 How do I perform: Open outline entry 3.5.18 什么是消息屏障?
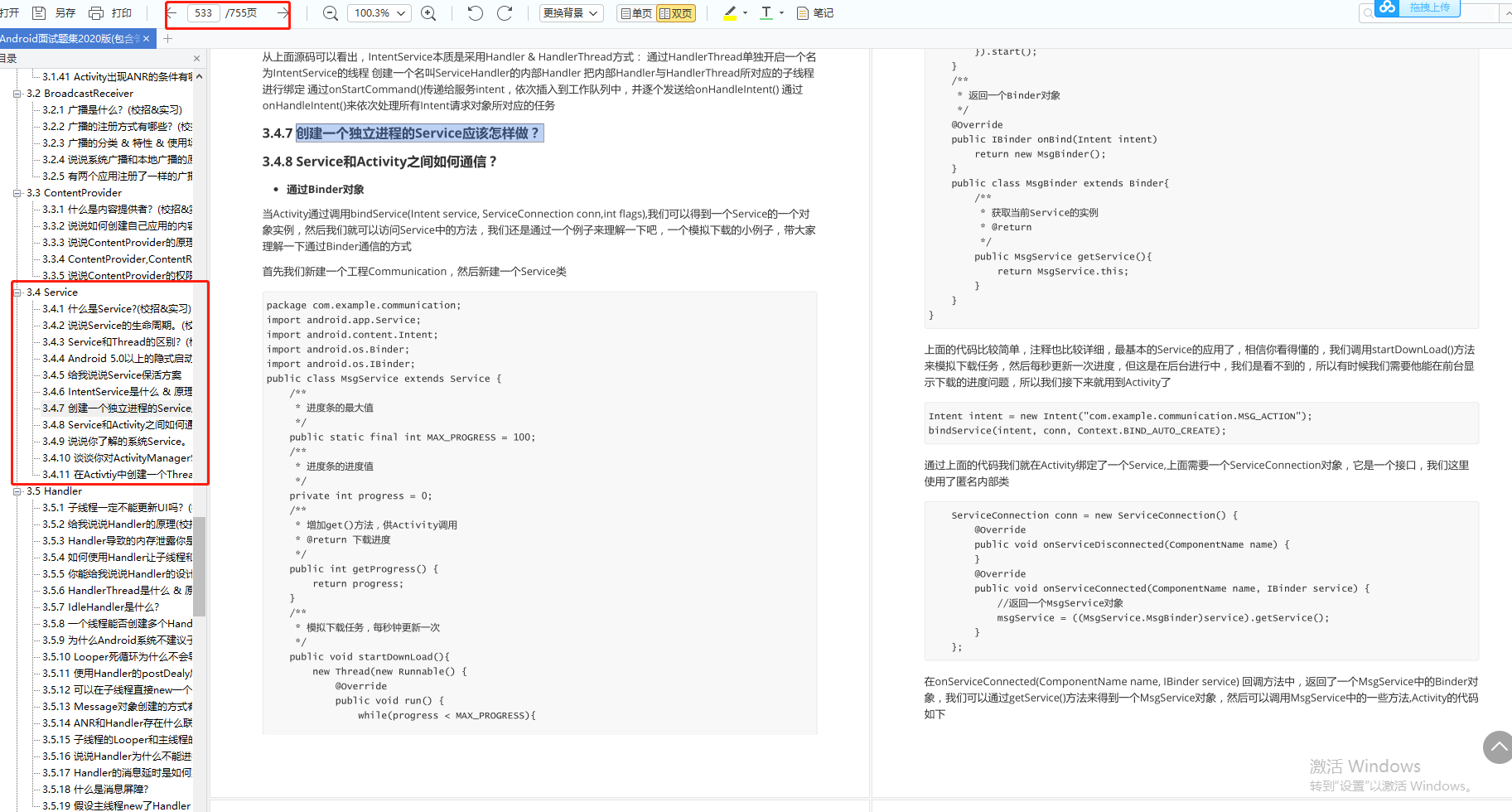click(95, 790)
